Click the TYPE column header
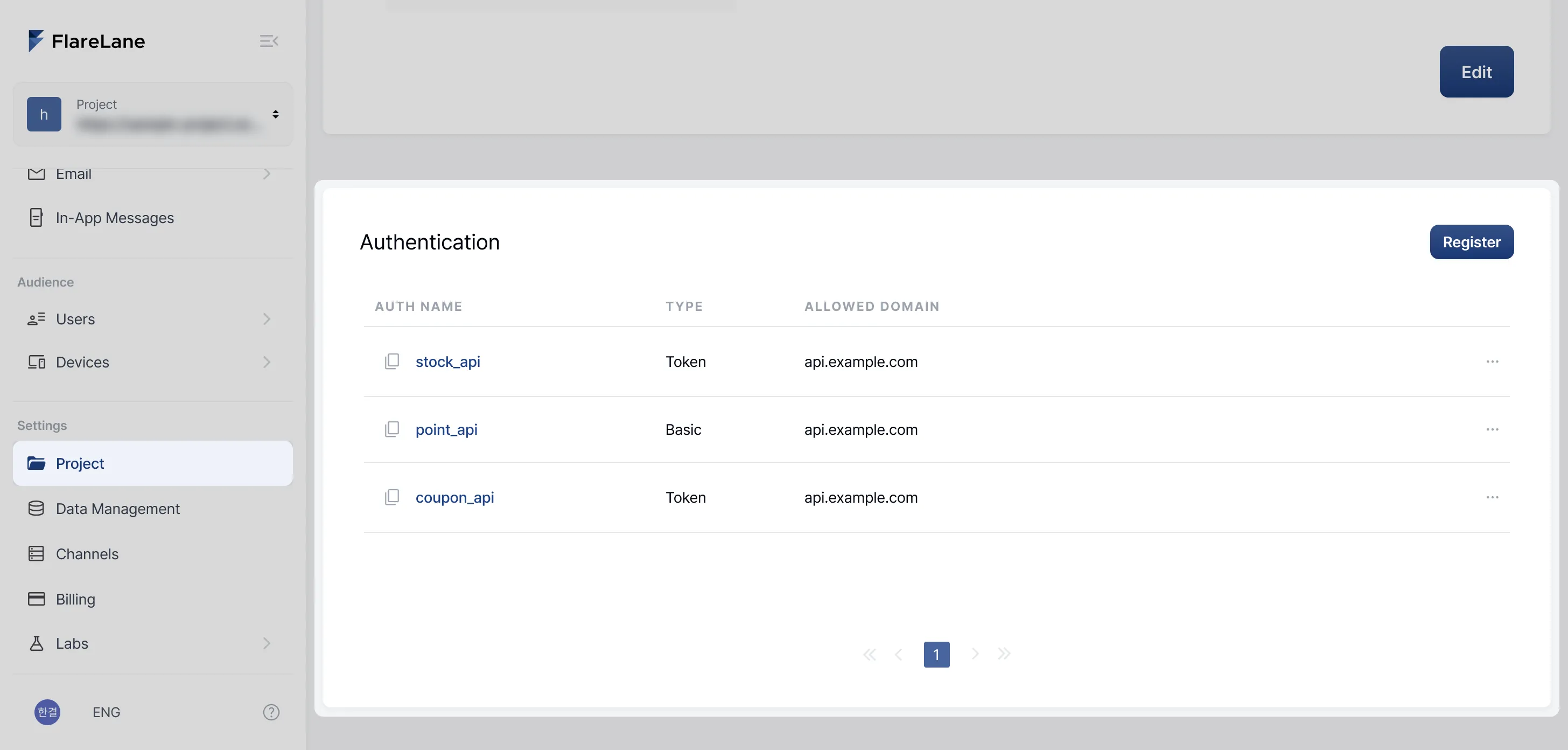Image resolution: width=1568 pixels, height=750 pixels. click(x=684, y=307)
